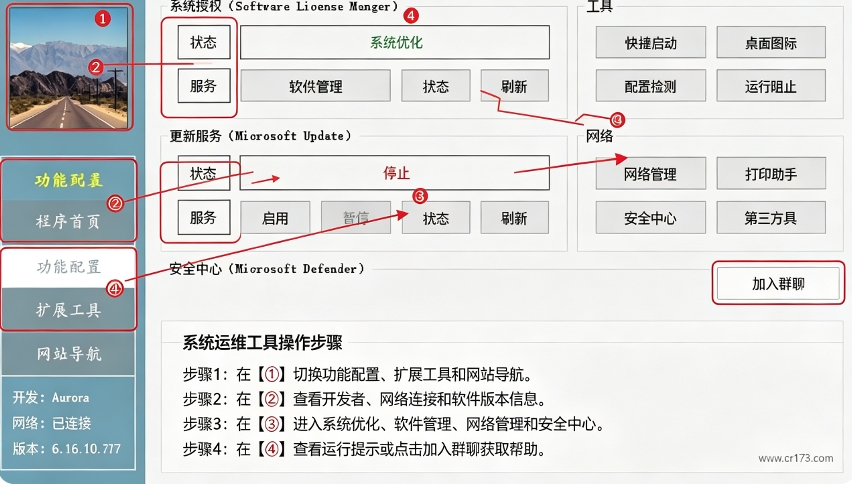Screen dimensions: 852x484
Task: Click the 步骤1 instruction line
Action: 359,374
